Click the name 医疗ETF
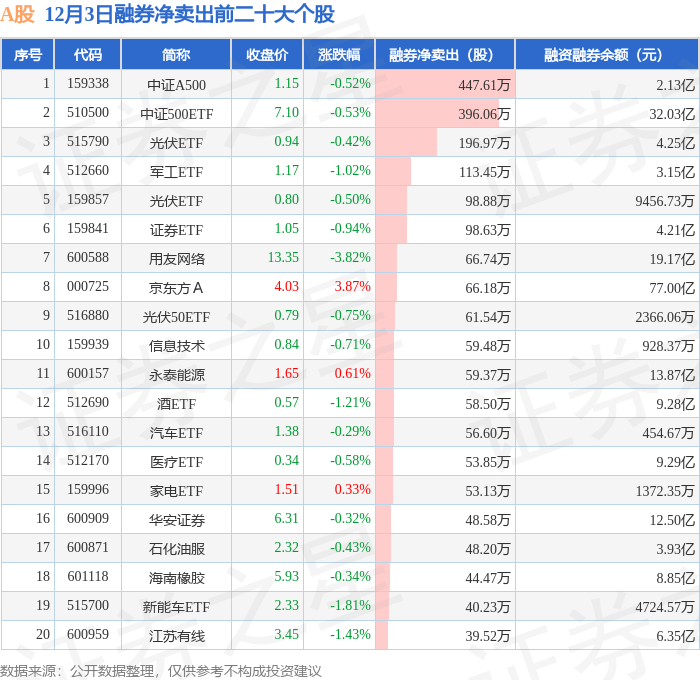The width and height of the screenshot is (700, 680). click(x=176, y=462)
